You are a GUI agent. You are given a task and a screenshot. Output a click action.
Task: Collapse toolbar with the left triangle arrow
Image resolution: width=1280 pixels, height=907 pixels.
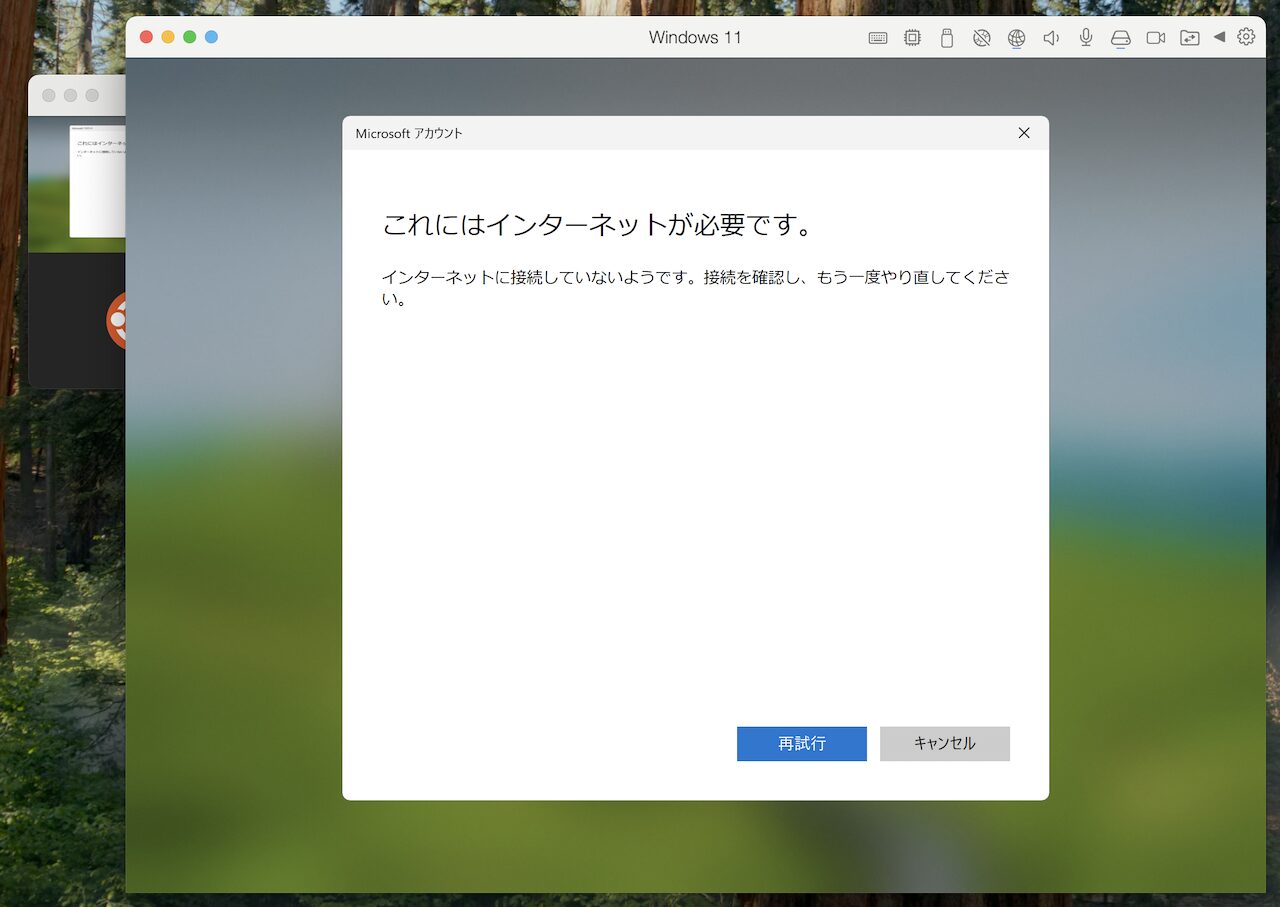[x=1219, y=37]
